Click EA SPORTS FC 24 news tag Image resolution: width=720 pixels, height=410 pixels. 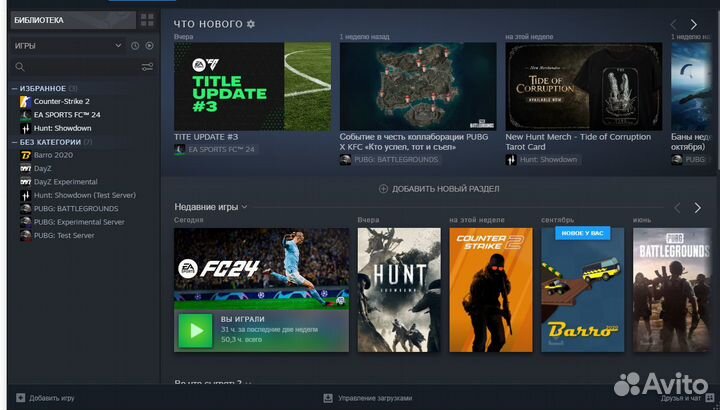[215, 149]
